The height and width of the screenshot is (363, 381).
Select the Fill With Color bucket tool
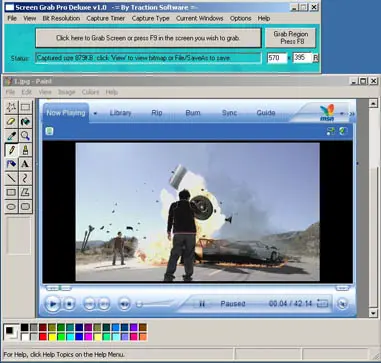[x=26, y=122]
